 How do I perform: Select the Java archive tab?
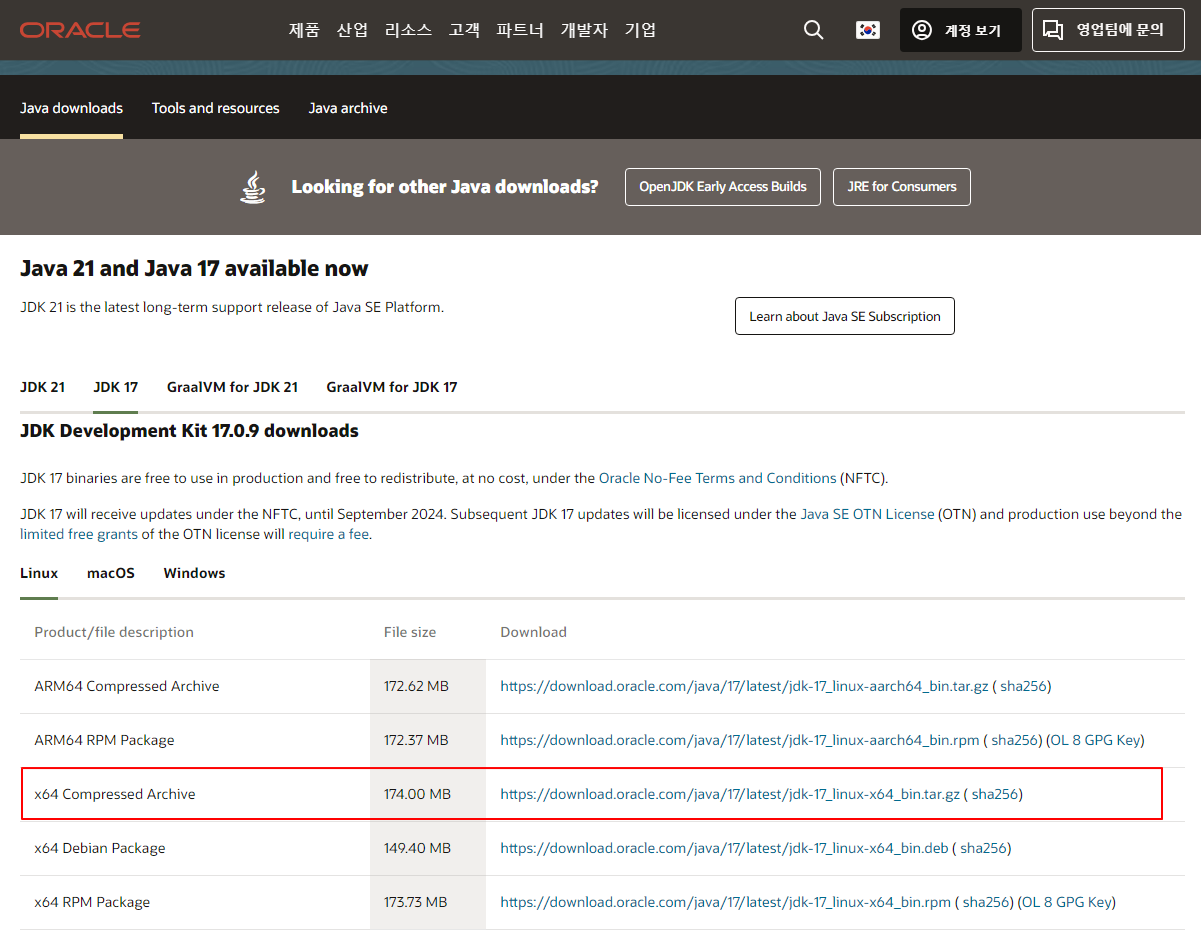tap(348, 108)
